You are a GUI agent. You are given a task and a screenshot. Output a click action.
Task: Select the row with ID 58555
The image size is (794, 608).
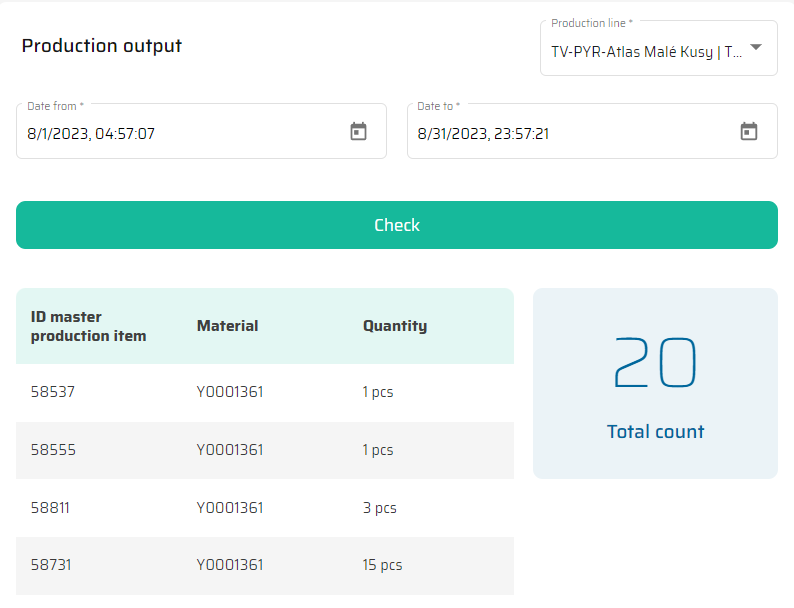[53, 450]
